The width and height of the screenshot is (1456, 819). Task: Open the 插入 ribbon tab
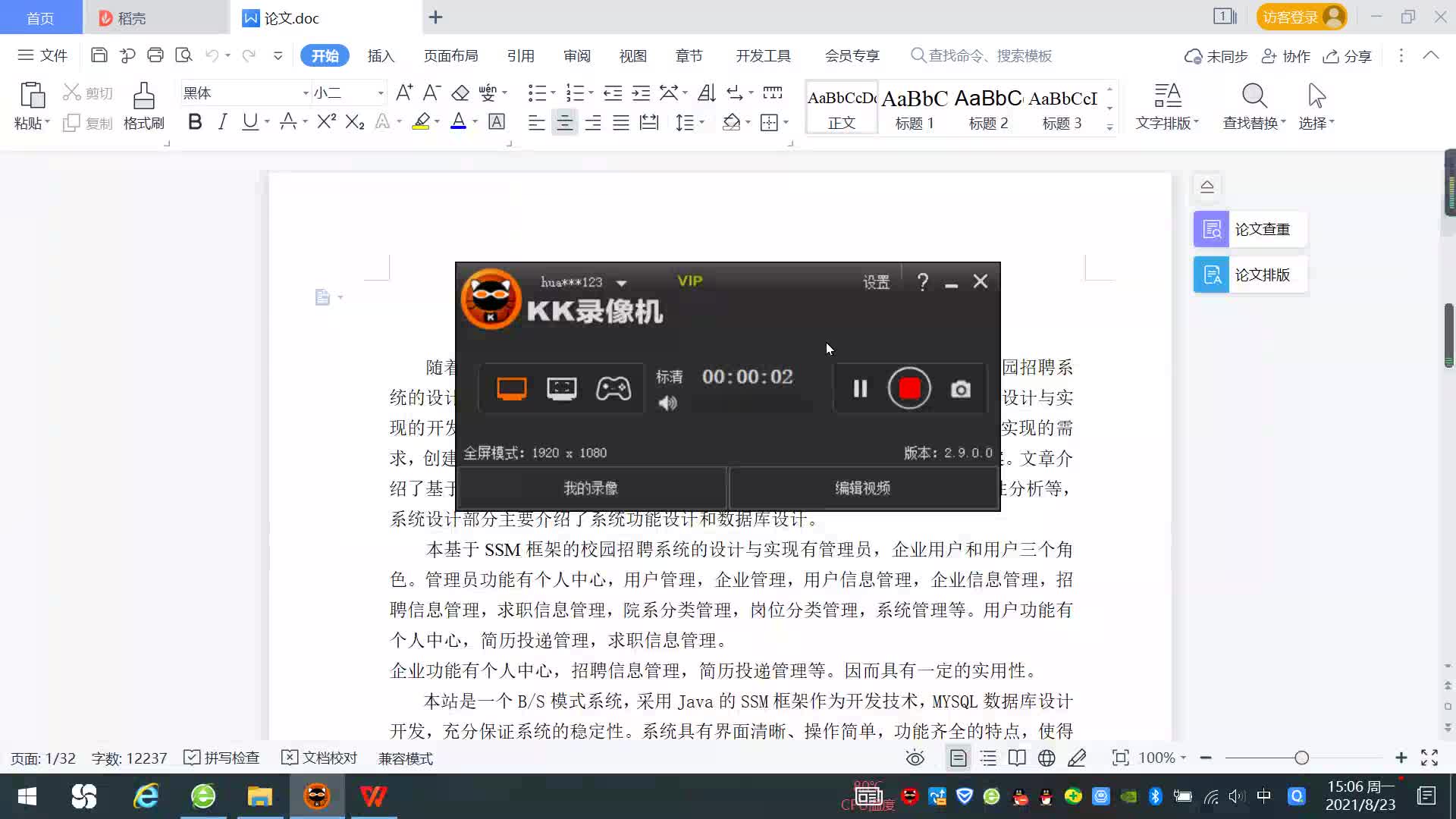coord(381,55)
